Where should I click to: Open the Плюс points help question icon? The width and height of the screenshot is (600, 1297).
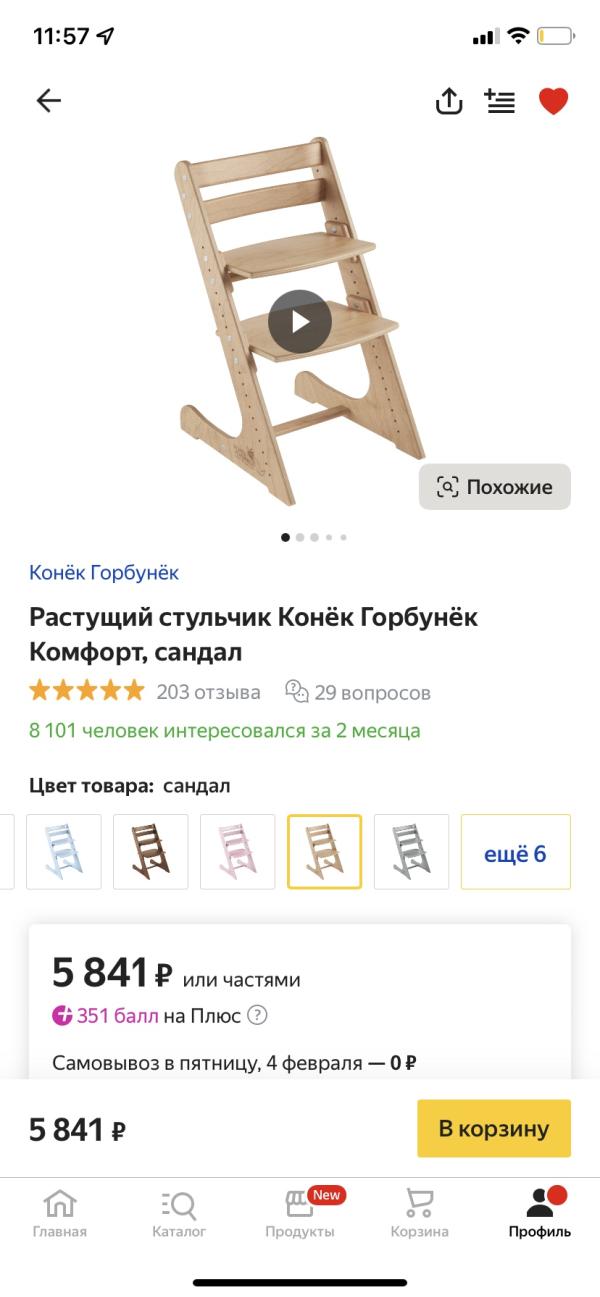coord(257,1016)
